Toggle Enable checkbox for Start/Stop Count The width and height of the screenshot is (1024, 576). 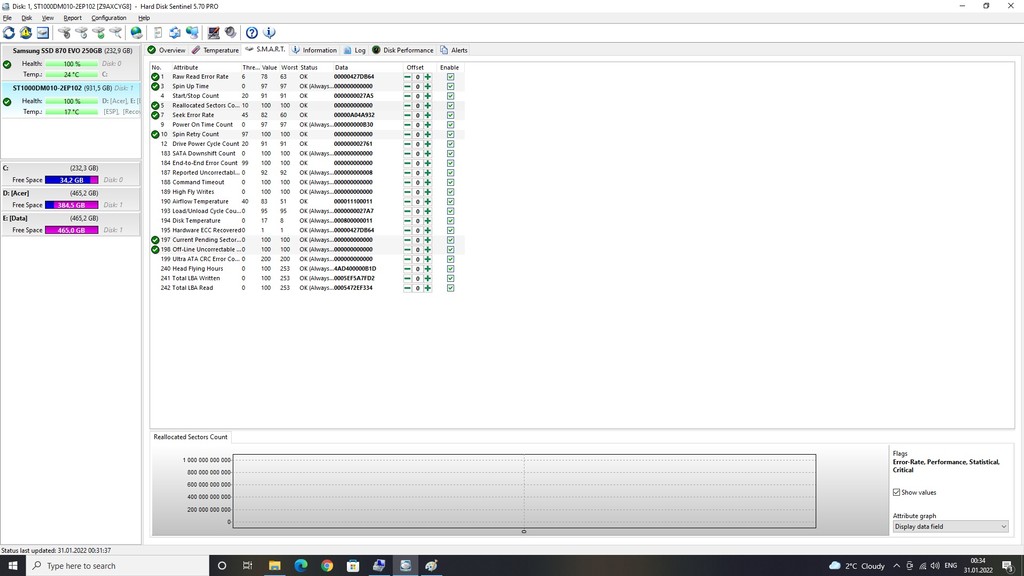pyautogui.click(x=451, y=96)
